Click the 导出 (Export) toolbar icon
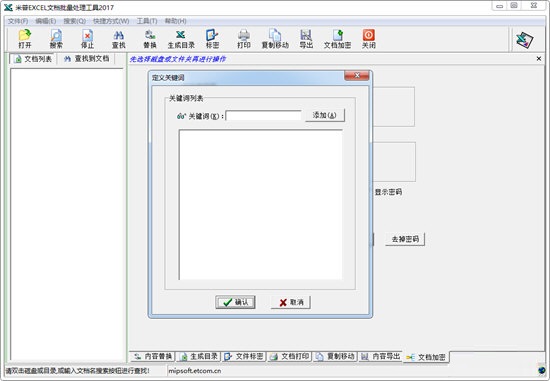The height and width of the screenshot is (381, 550). click(x=306, y=39)
